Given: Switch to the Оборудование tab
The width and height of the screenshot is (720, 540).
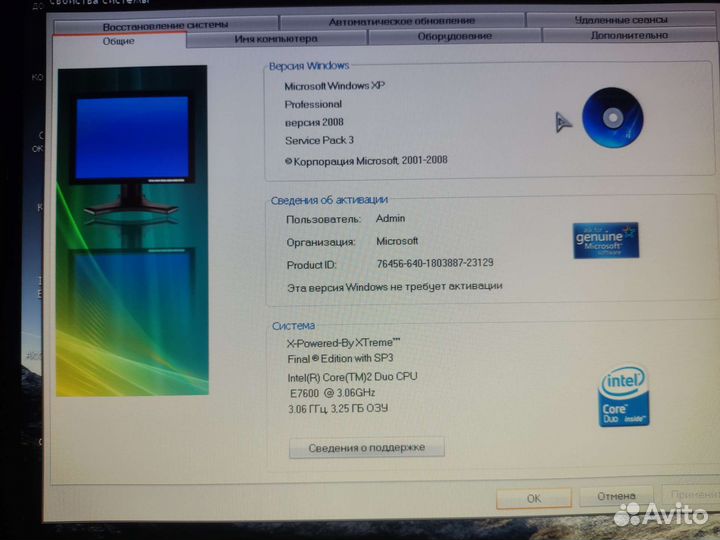Looking at the screenshot, I should click(455, 36).
